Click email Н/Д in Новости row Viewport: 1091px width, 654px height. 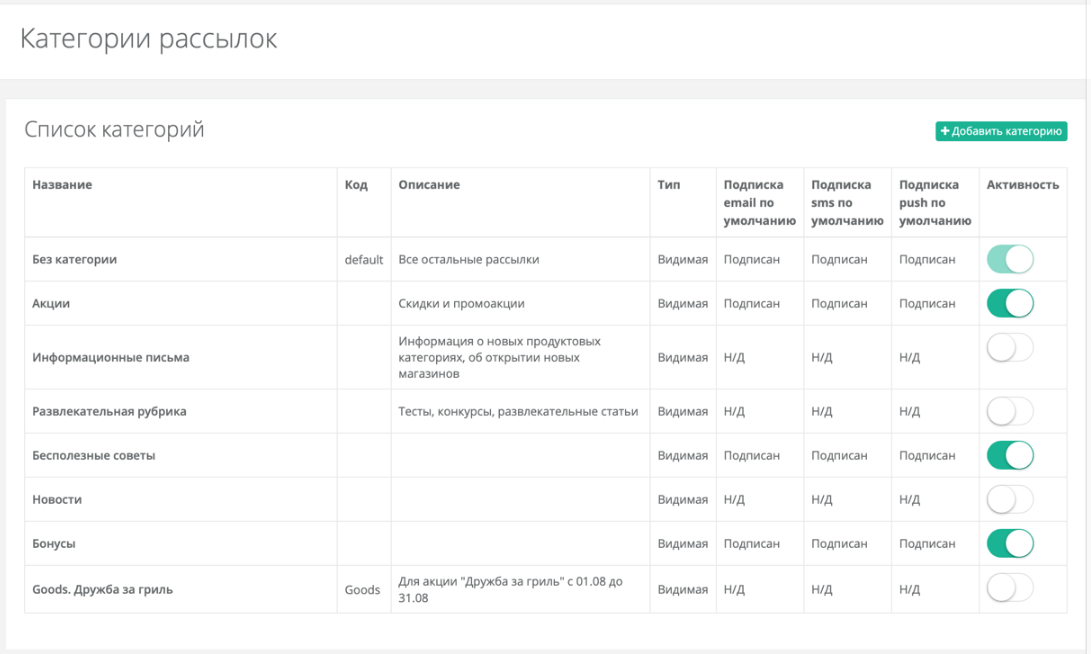point(734,500)
